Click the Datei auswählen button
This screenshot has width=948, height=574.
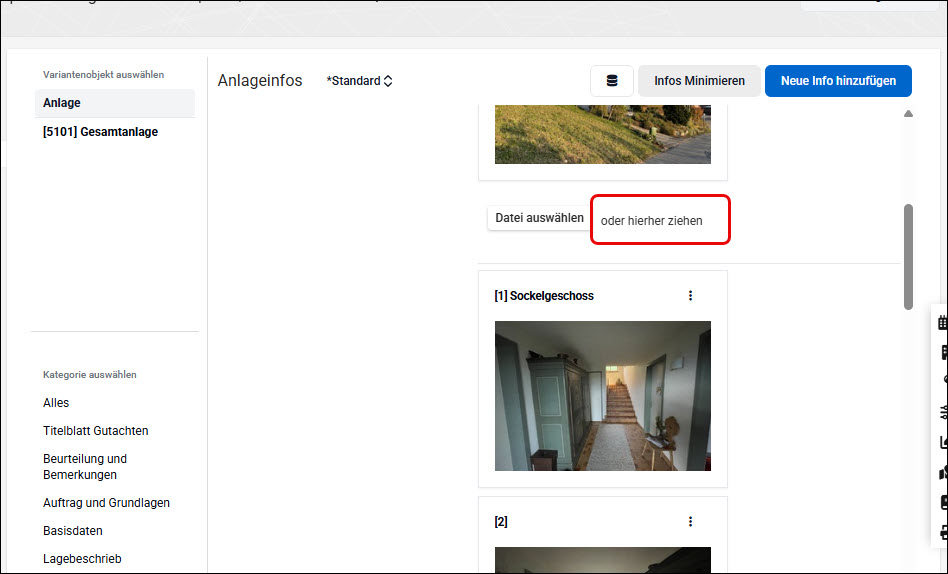(539, 218)
